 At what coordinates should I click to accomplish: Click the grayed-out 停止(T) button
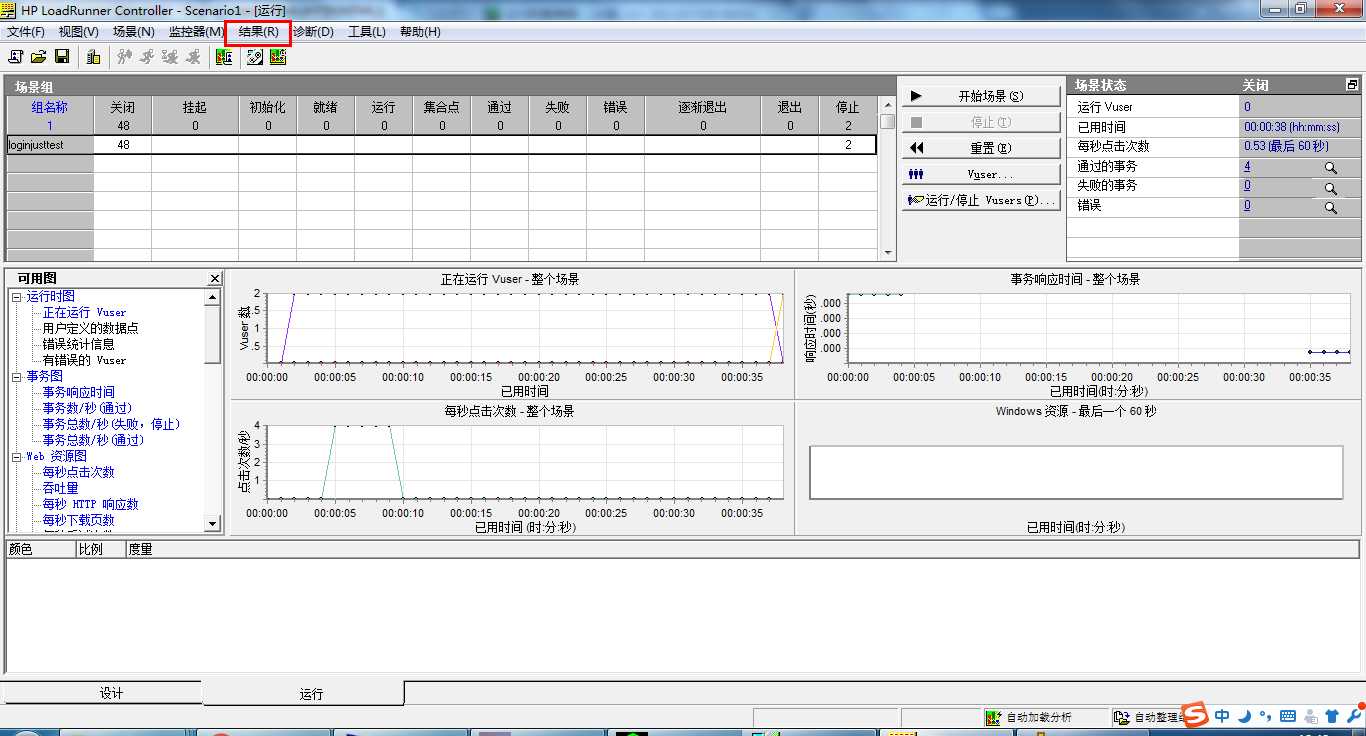coord(981,122)
